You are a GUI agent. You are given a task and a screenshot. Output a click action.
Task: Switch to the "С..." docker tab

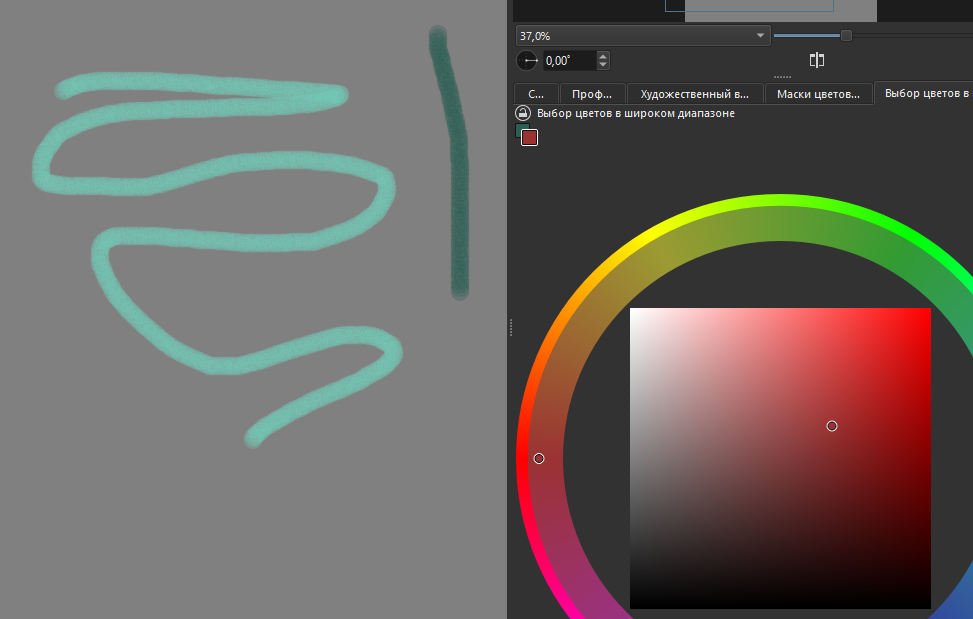click(x=536, y=94)
